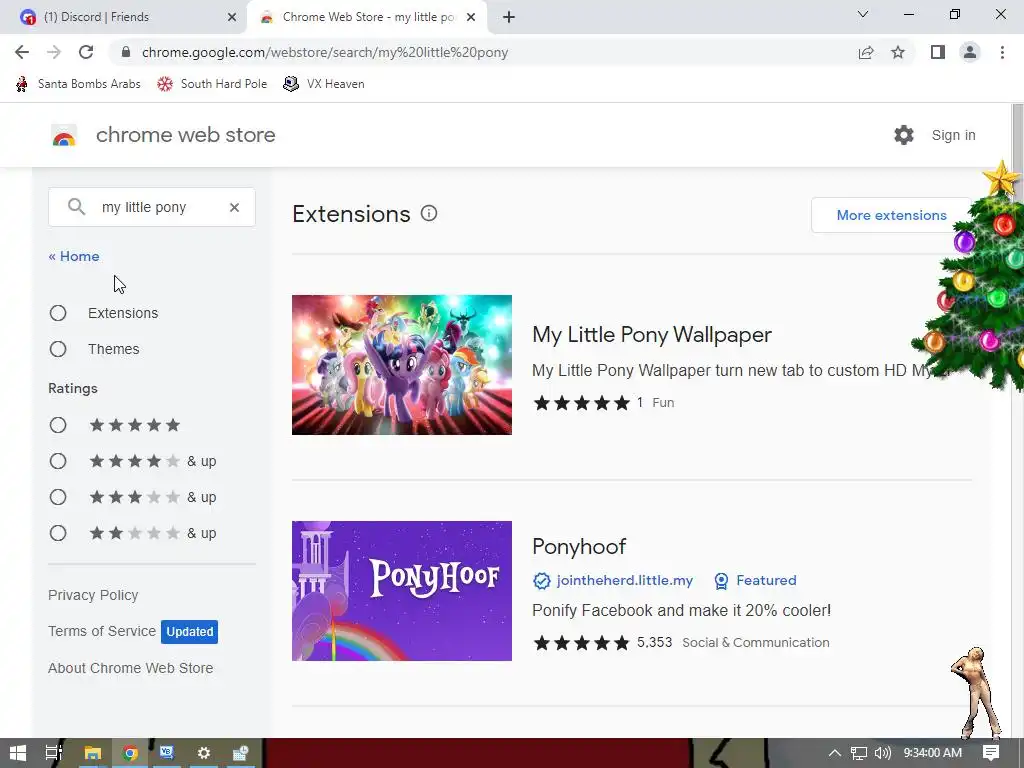The height and width of the screenshot is (768, 1024).
Task: Click the 'my little pony' search field
Action: 152,207
